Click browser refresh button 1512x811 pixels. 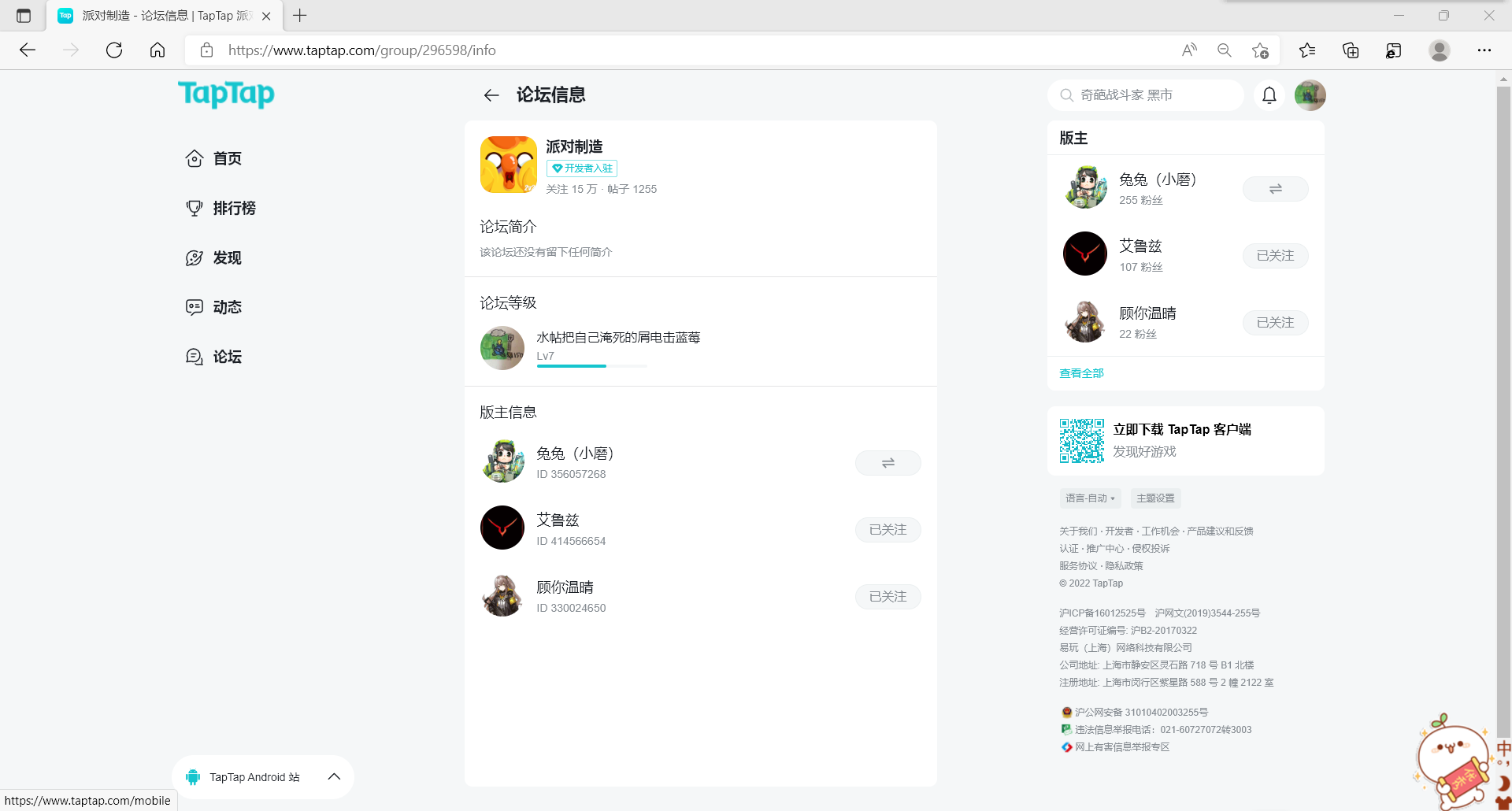pyautogui.click(x=114, y=50)
